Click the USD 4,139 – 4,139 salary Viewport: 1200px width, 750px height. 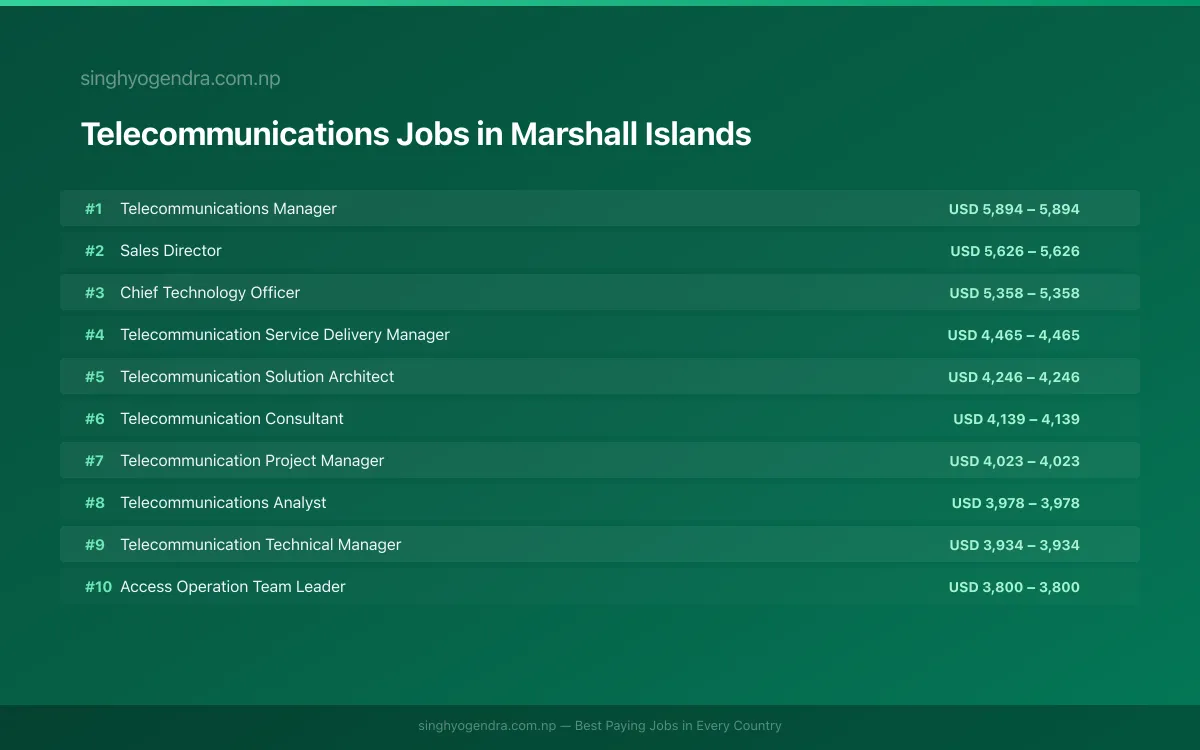click(x=1016, y=419)
